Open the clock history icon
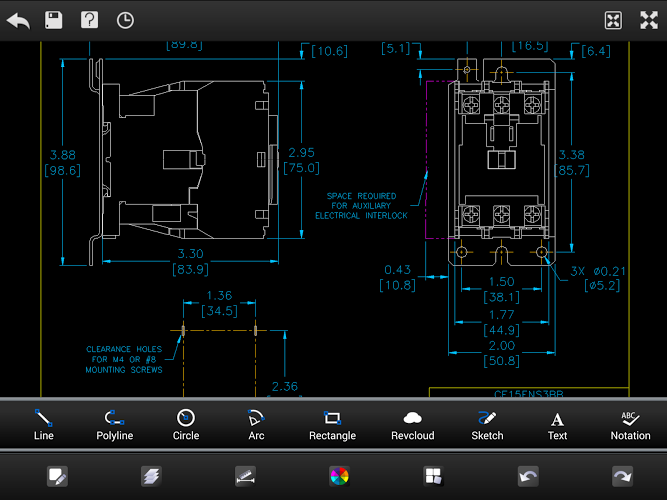 click(125, 20)
